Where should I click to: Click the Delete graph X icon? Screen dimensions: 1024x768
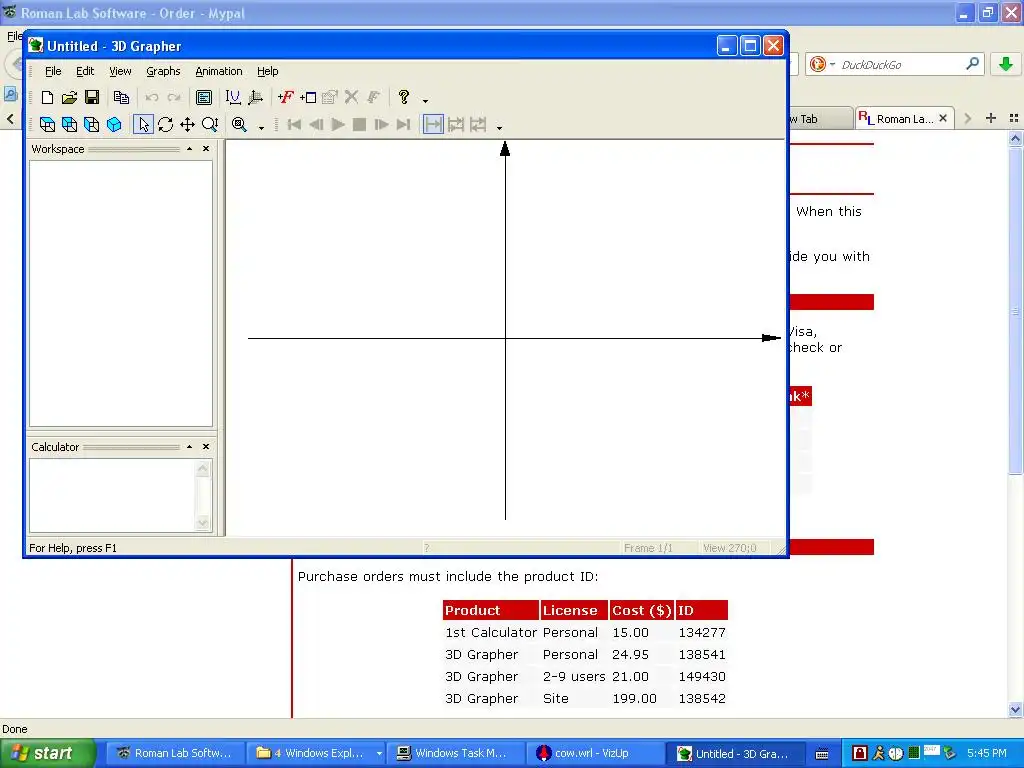pyautogui.click(x=351, y=97)
